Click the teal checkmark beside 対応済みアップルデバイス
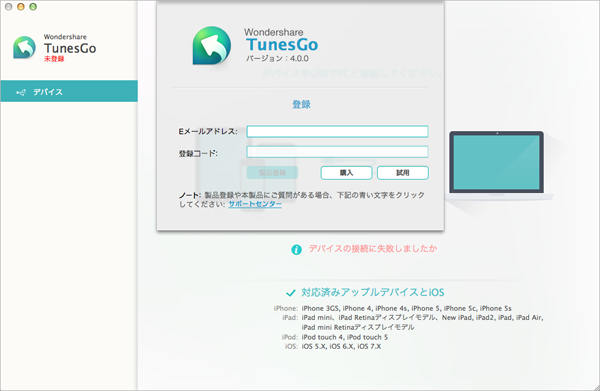This screenshot has width=600, height=391. click(290, 293)
